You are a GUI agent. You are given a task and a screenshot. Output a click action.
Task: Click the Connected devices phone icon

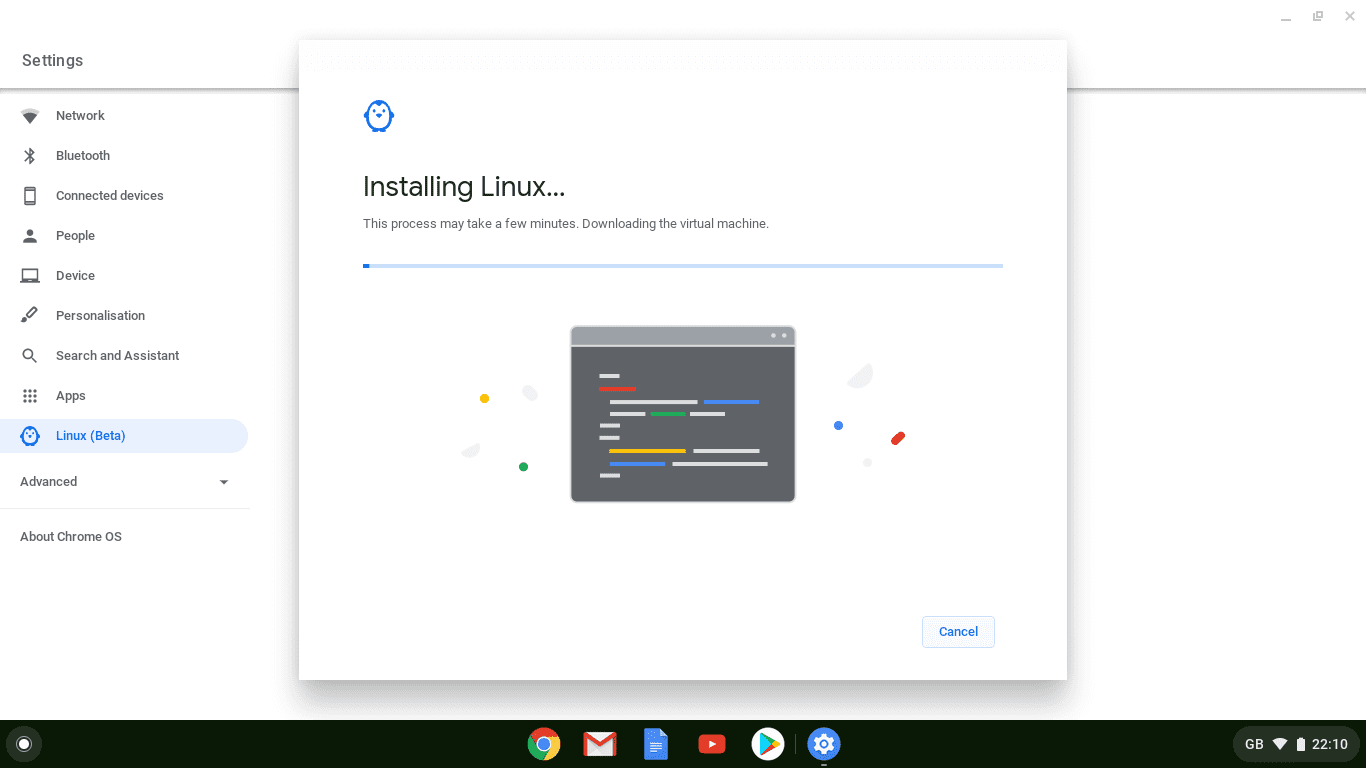[30, 196]
